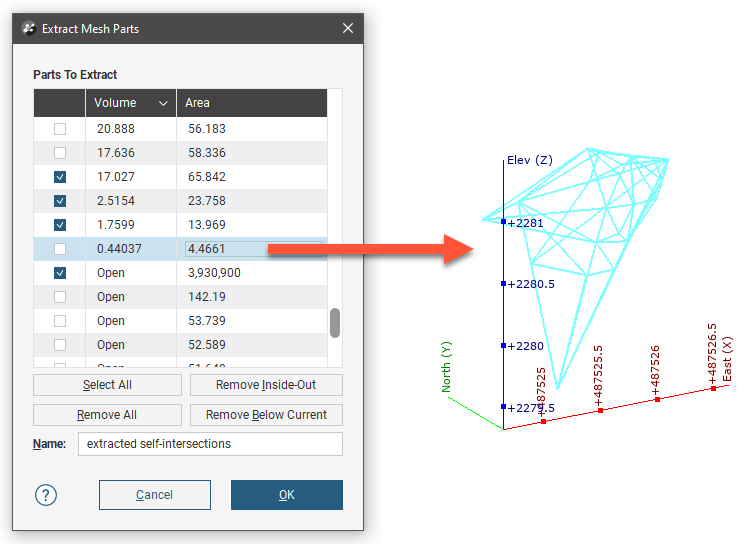Click the parts list vertical scrollbar handle
The image size is (746, 544).
335,323
